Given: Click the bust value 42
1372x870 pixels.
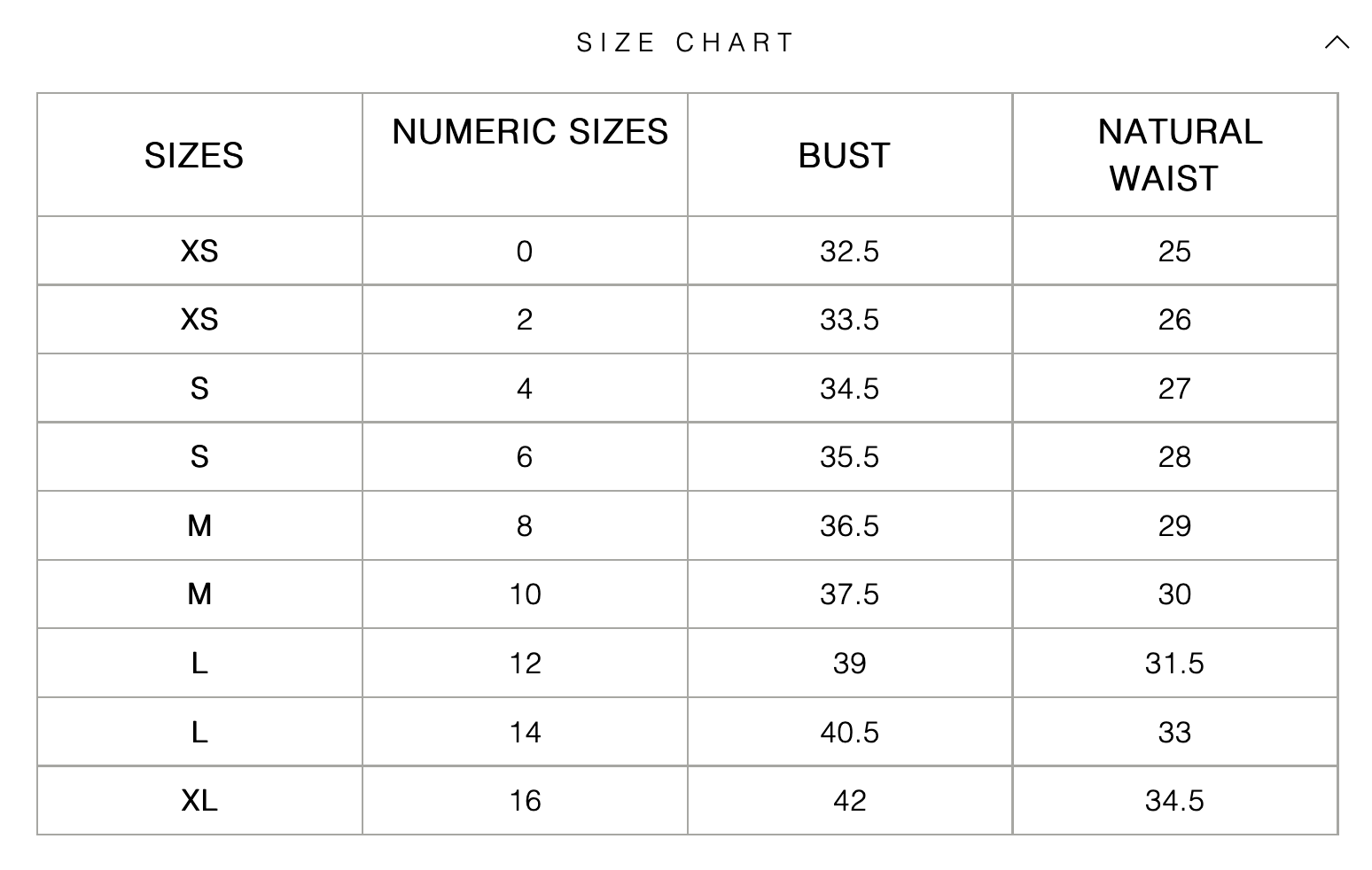Looking at the screenshot, I should [849, 801].
